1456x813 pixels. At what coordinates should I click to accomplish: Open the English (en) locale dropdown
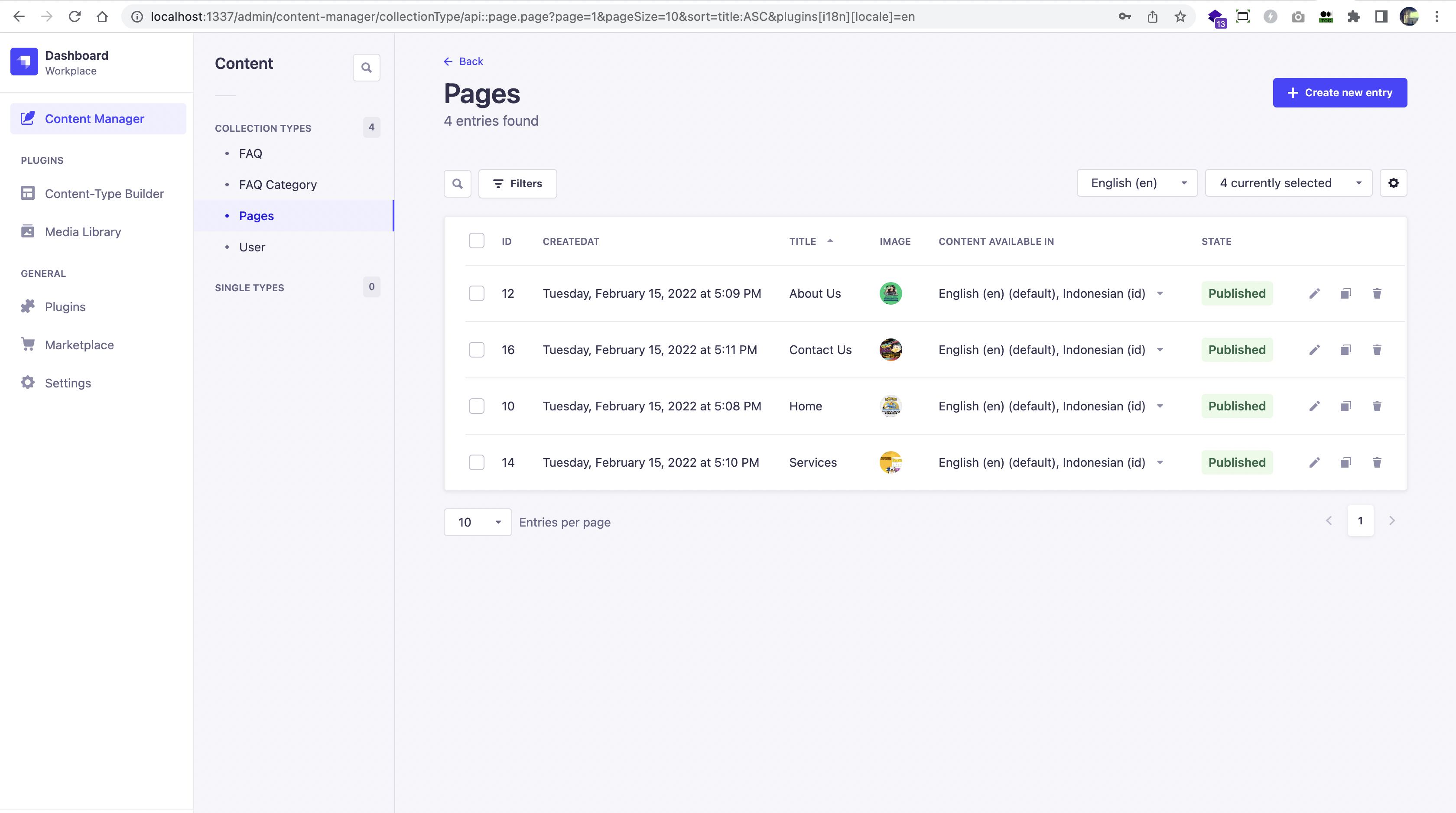coord(1137,183)
